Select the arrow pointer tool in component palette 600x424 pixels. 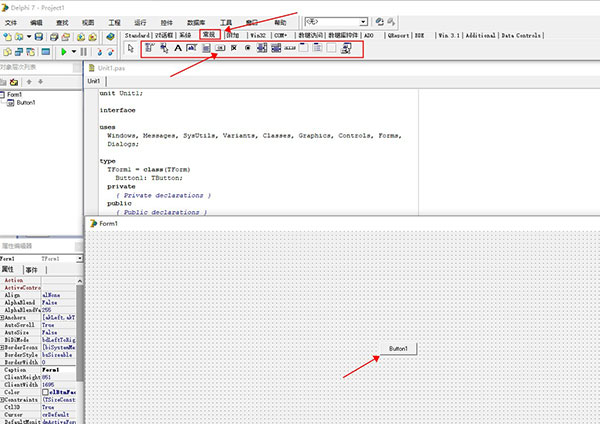click(130, 48)
